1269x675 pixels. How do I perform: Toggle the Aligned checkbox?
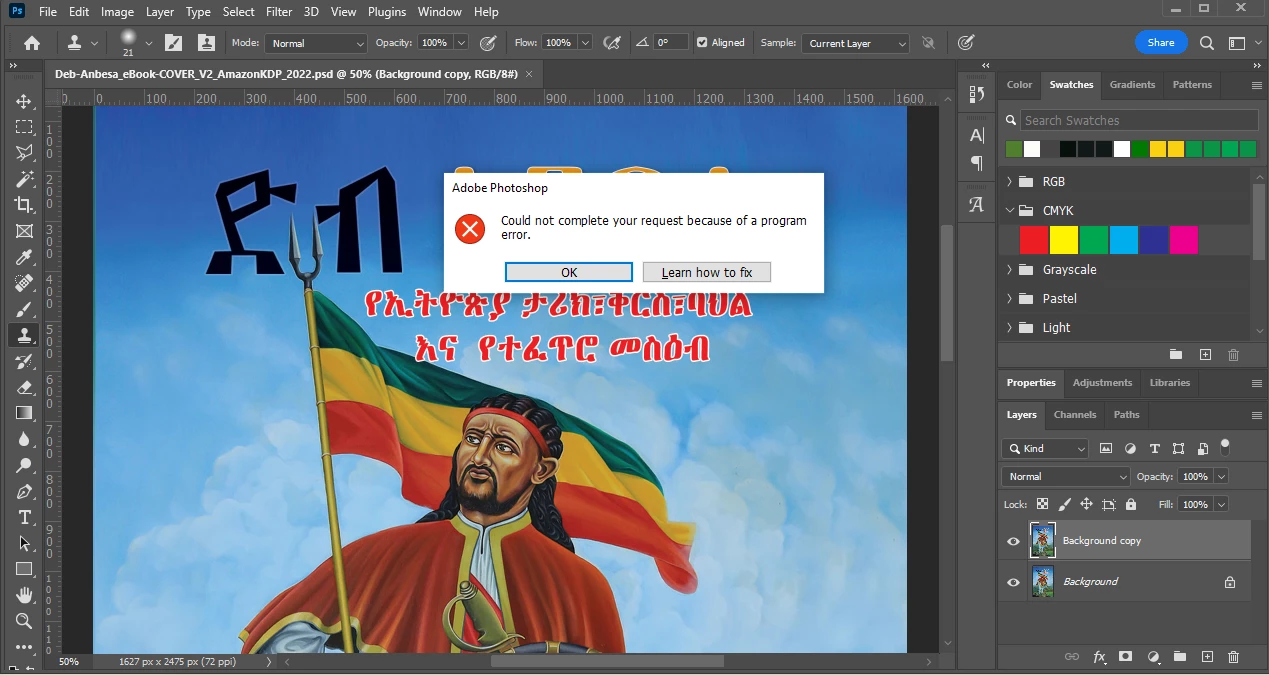(702, 43)
